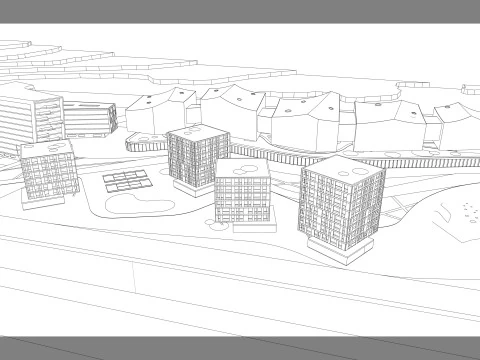Select the kidney-shaped outline in the courtyard
This screenshot has height=360, width=480.
140,204
